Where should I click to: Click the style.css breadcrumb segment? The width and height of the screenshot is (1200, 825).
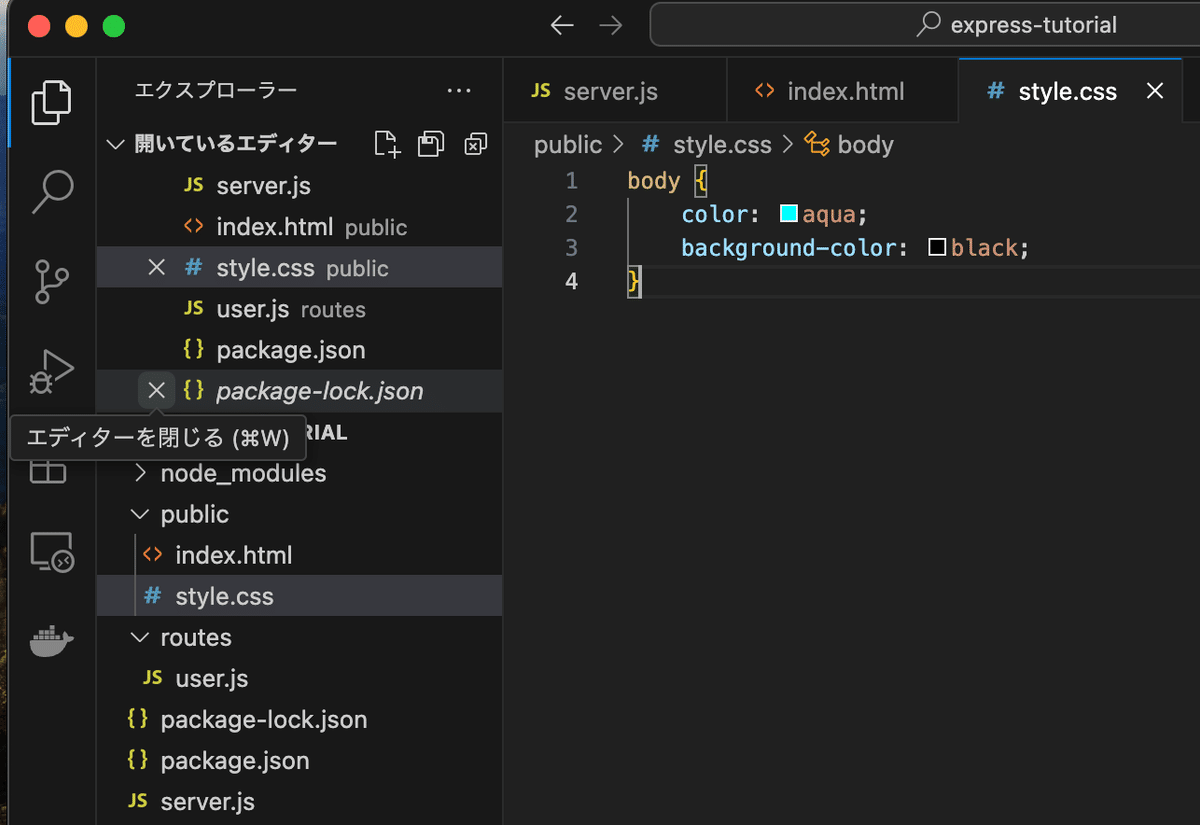706,145
